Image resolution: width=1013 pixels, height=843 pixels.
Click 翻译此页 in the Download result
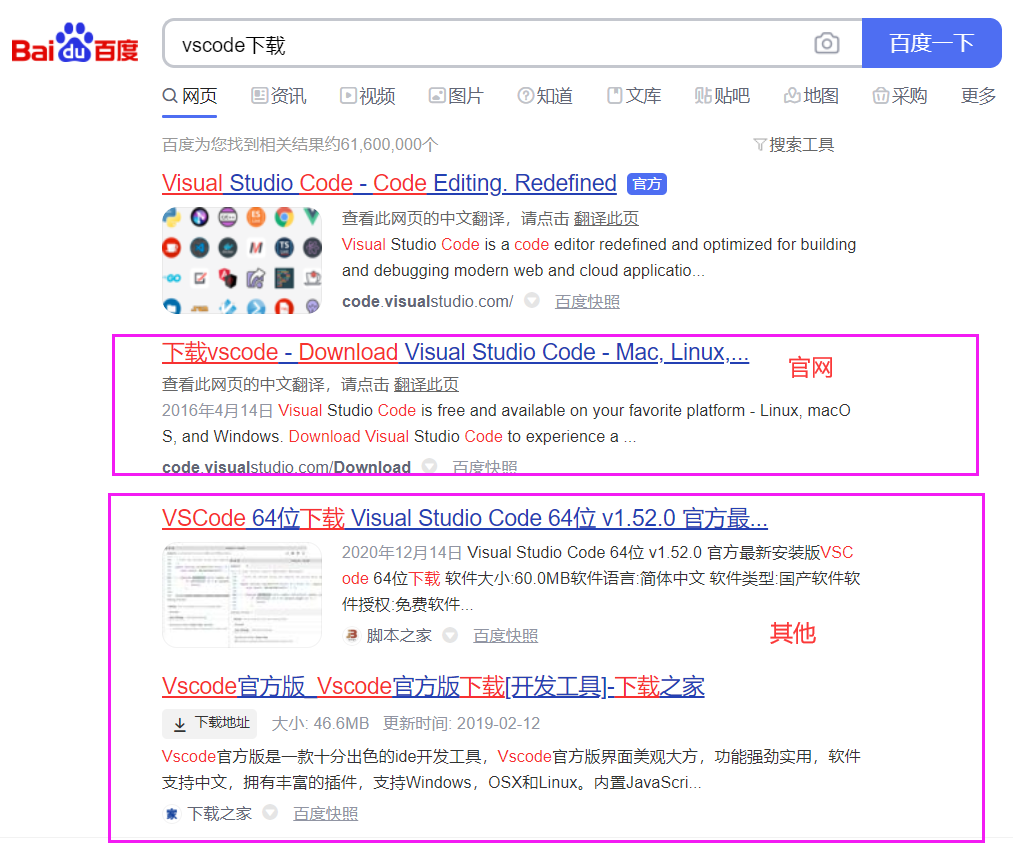pos(426,385)
